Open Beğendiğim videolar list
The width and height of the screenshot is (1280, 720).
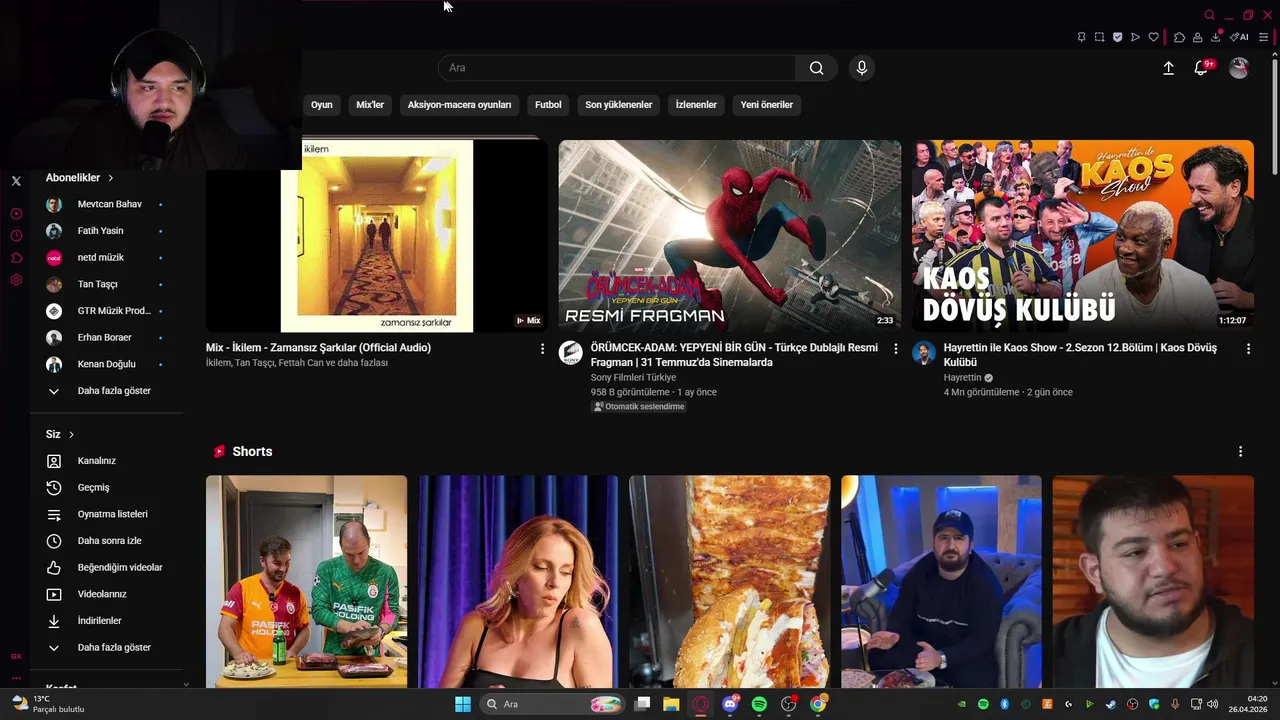106,567
